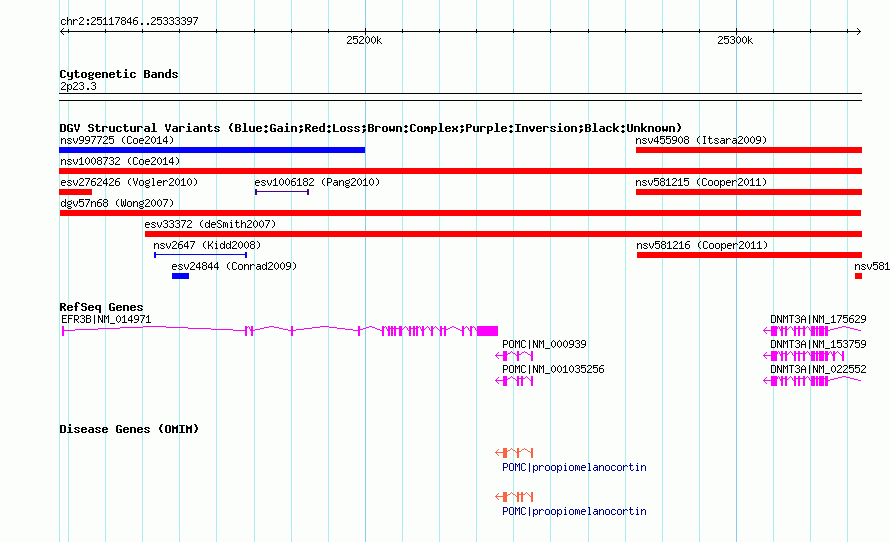This screenshot has height=542, width=890.
Task: Select the purple esv1006182 inversion glyph
Action: [x=282, y=192]
